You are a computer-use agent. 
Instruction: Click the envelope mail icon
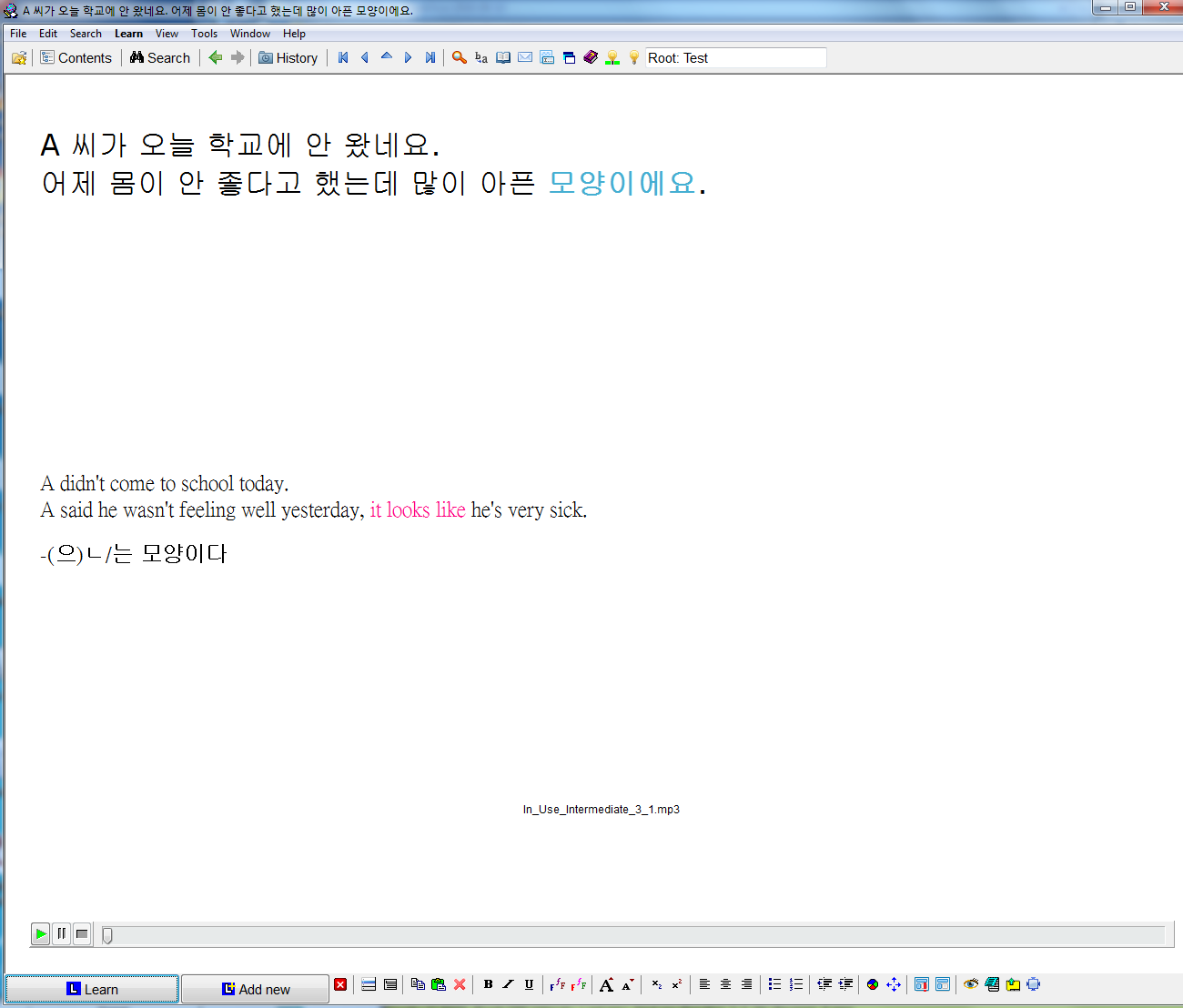coord(525,57)
